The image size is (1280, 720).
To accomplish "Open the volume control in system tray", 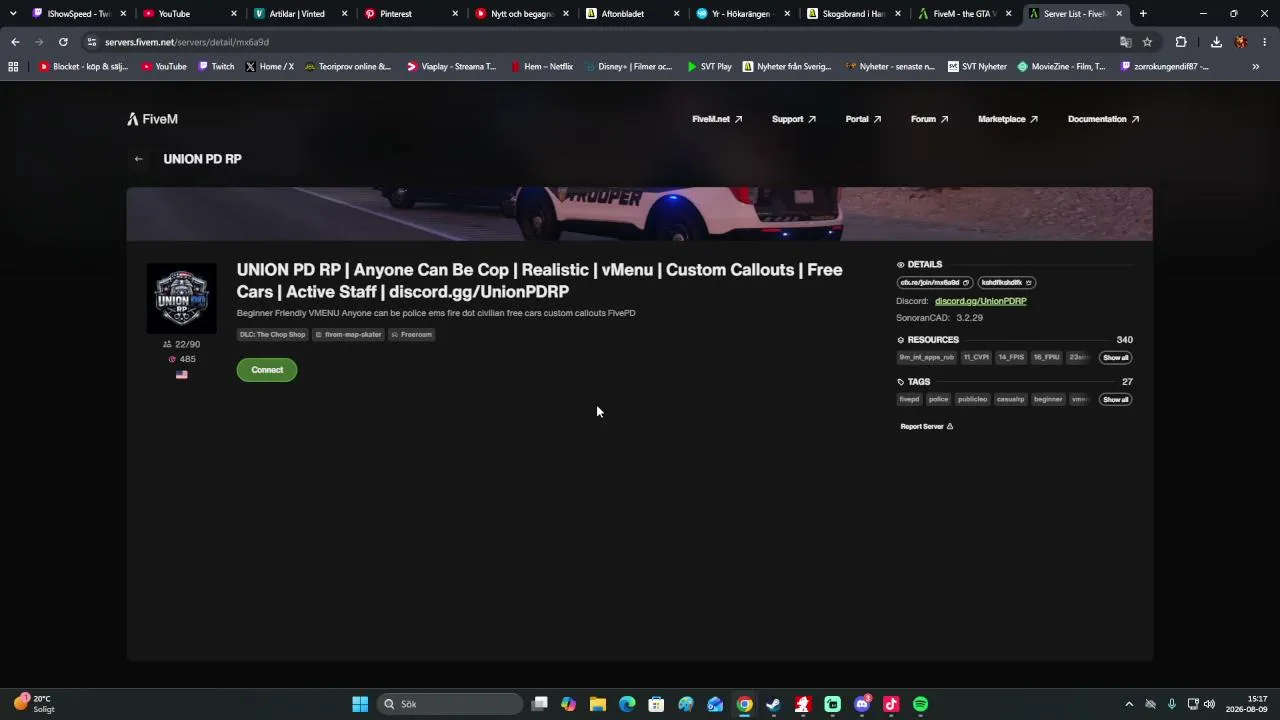I will pyautogui.click(x=1210, y=704).
